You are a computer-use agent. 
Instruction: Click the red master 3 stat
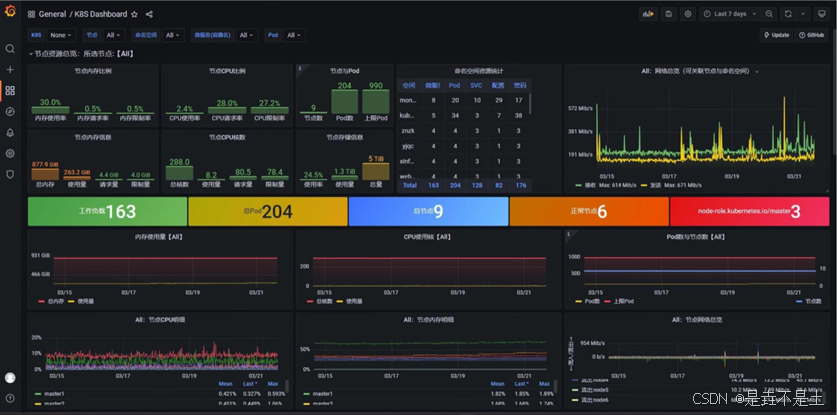coord(749,212)
